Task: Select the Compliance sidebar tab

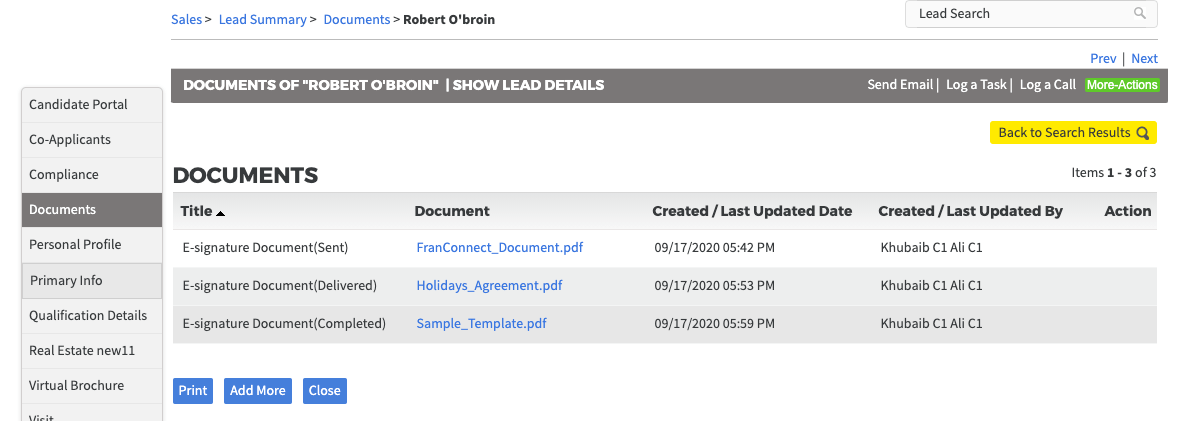Action: pyautogui.click(x=92, y=175)
